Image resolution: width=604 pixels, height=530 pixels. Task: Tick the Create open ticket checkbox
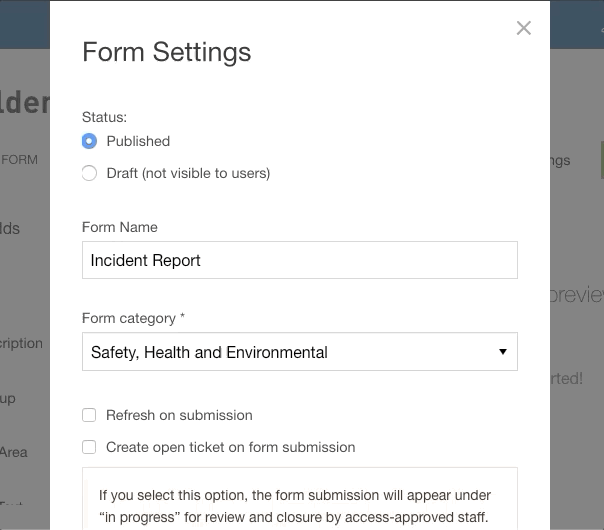coord(89,447)
